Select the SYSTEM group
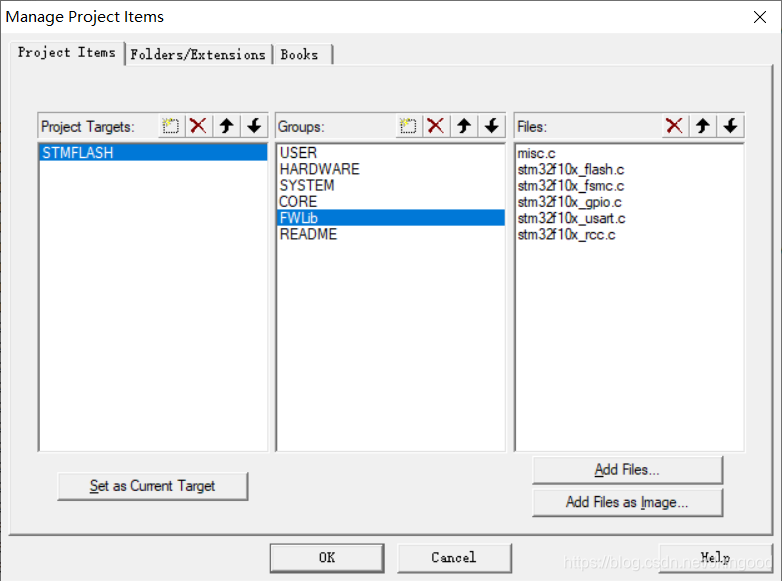The height and width of the screenshot is (581, 782). tap(391, 186)
